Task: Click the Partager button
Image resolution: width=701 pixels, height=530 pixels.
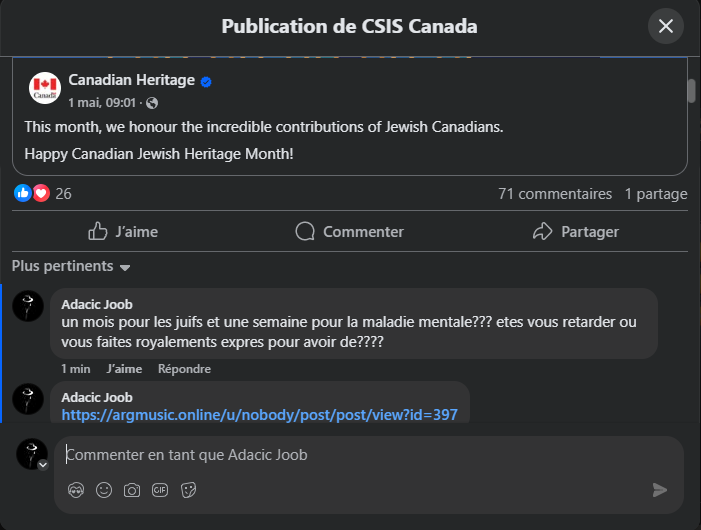Action: (x=576, y=231)
